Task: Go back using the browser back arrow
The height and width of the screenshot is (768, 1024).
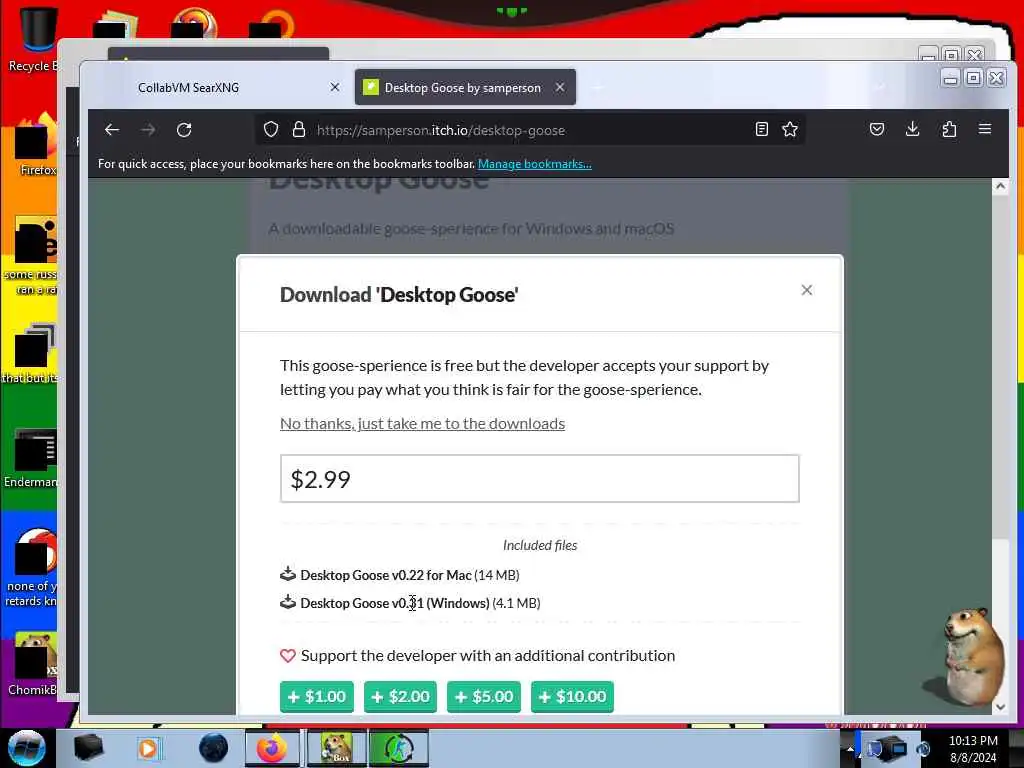Action: (112, 129)
